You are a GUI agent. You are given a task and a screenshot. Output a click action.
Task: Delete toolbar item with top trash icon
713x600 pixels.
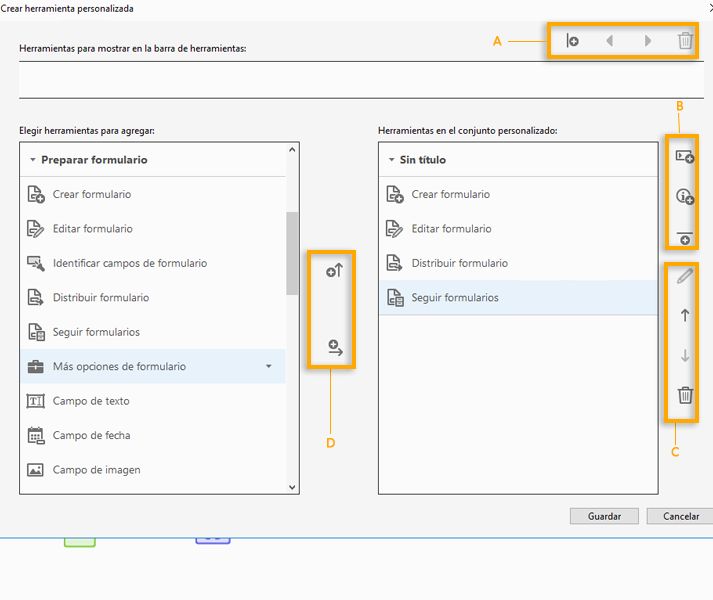[x=685, y=41]
